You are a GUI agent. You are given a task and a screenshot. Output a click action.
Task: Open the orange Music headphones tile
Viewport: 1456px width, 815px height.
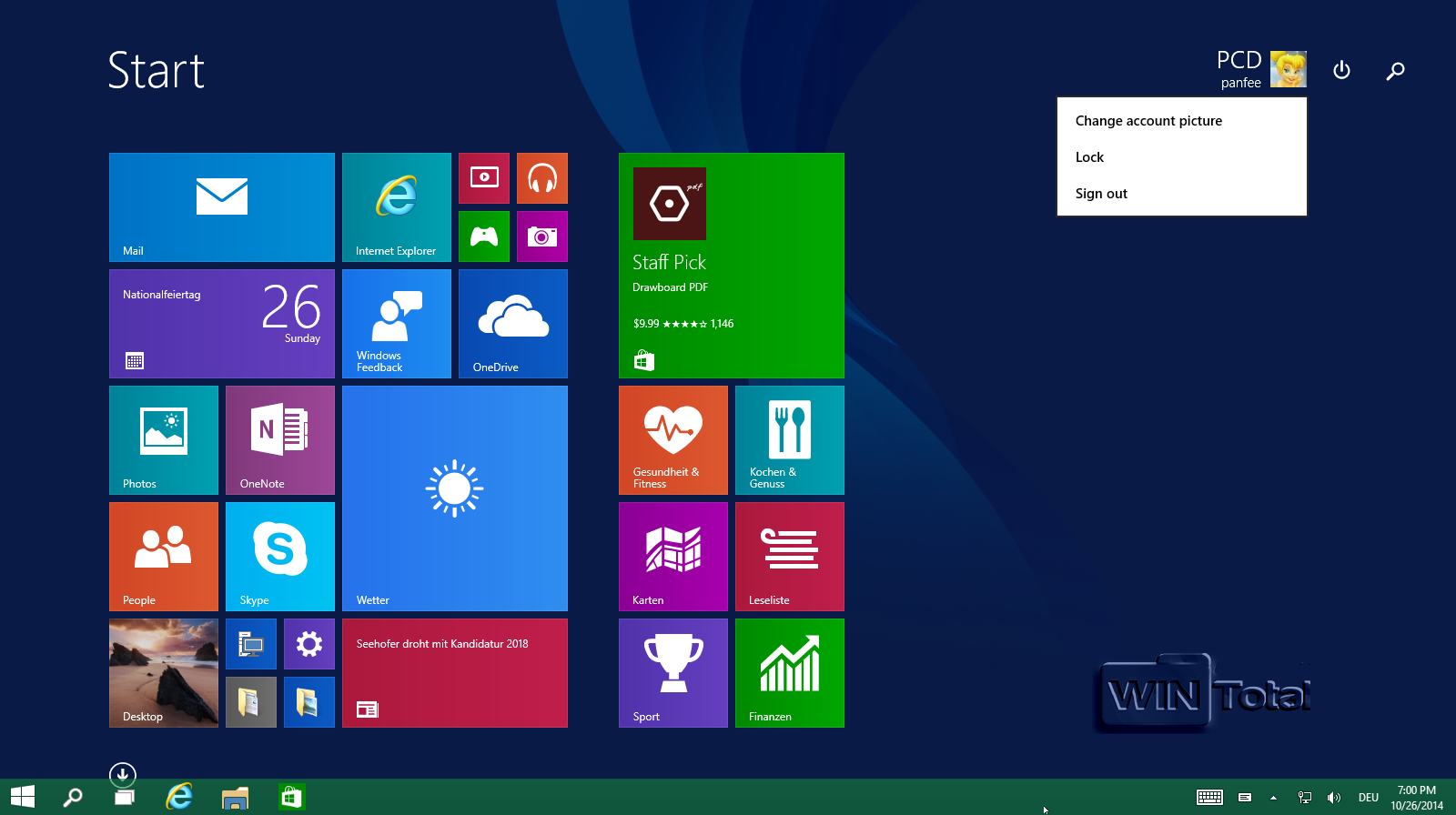(x=542, y=178)
